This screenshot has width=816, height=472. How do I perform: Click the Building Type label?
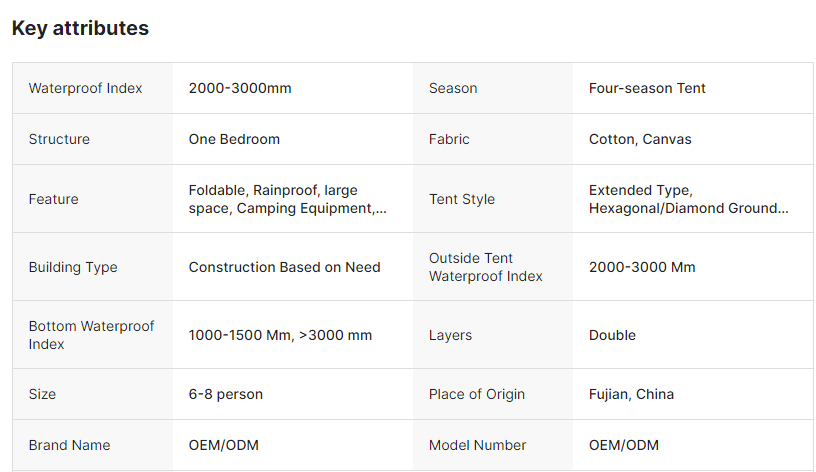tap(73, 267)
